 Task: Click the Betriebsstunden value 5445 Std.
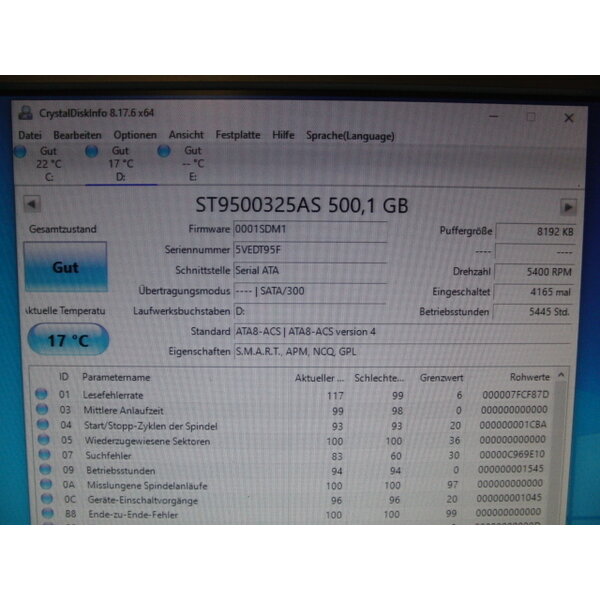tap(533, 312)
